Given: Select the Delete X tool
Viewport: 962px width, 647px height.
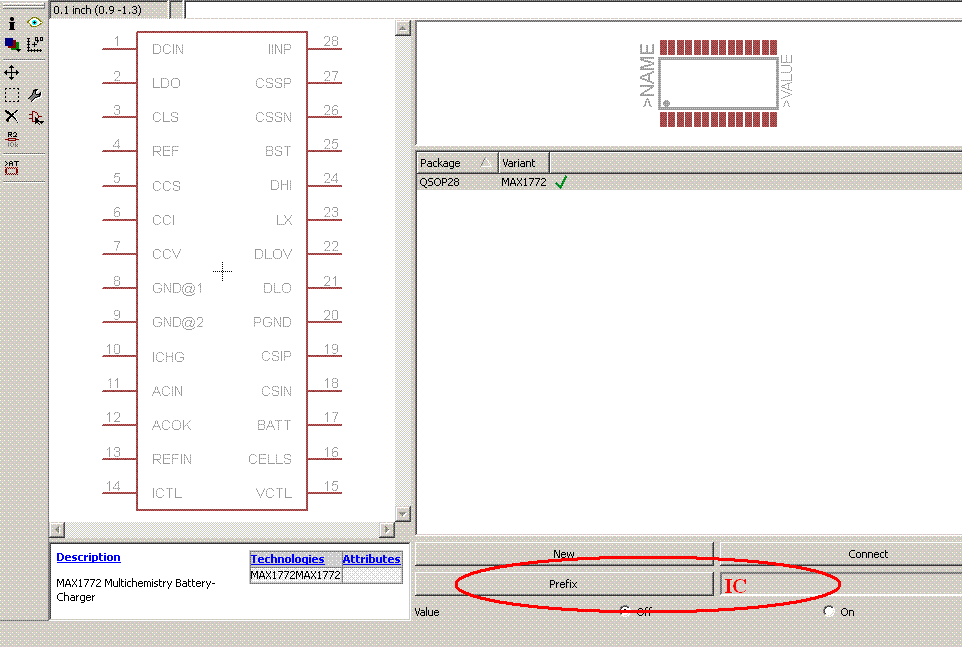Looking at the screenshot, I should pos(12,116).
